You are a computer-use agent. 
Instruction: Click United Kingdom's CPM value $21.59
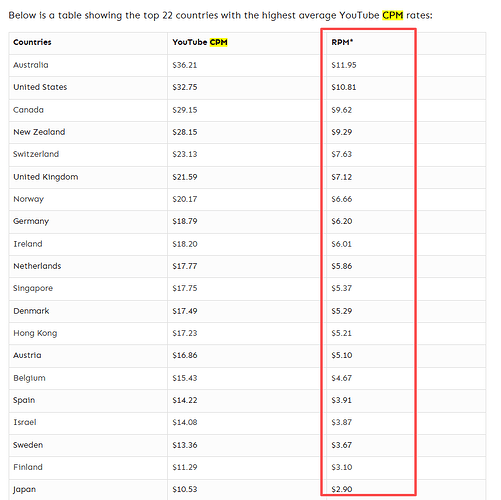pos(185,177)
